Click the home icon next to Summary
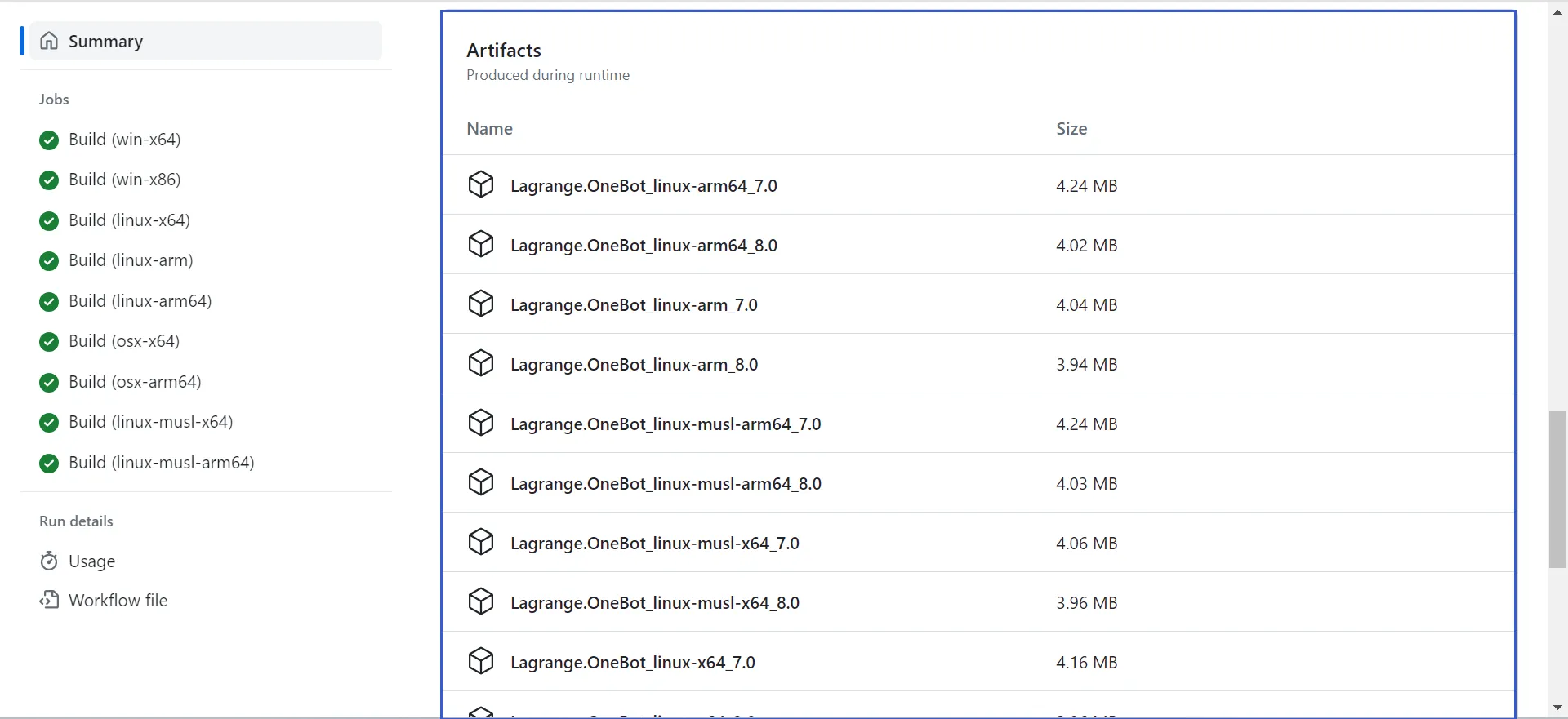This screenshot has width=1568, height=719. coord(49,41)
